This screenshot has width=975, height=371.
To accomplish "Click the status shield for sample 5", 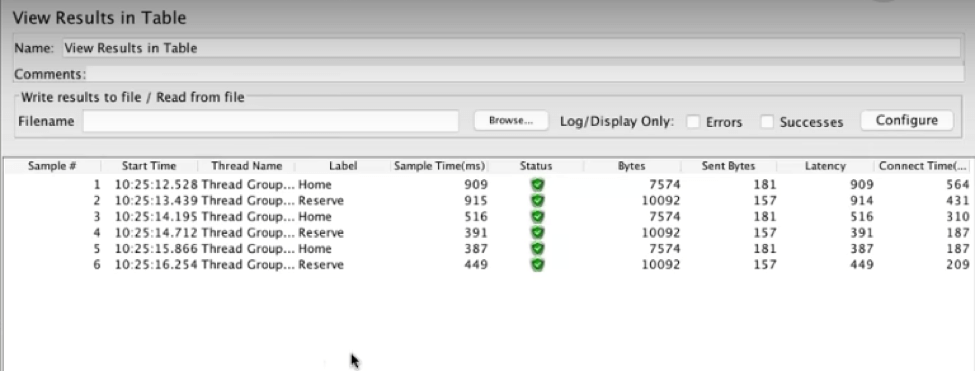I will [x=537, y=249].
